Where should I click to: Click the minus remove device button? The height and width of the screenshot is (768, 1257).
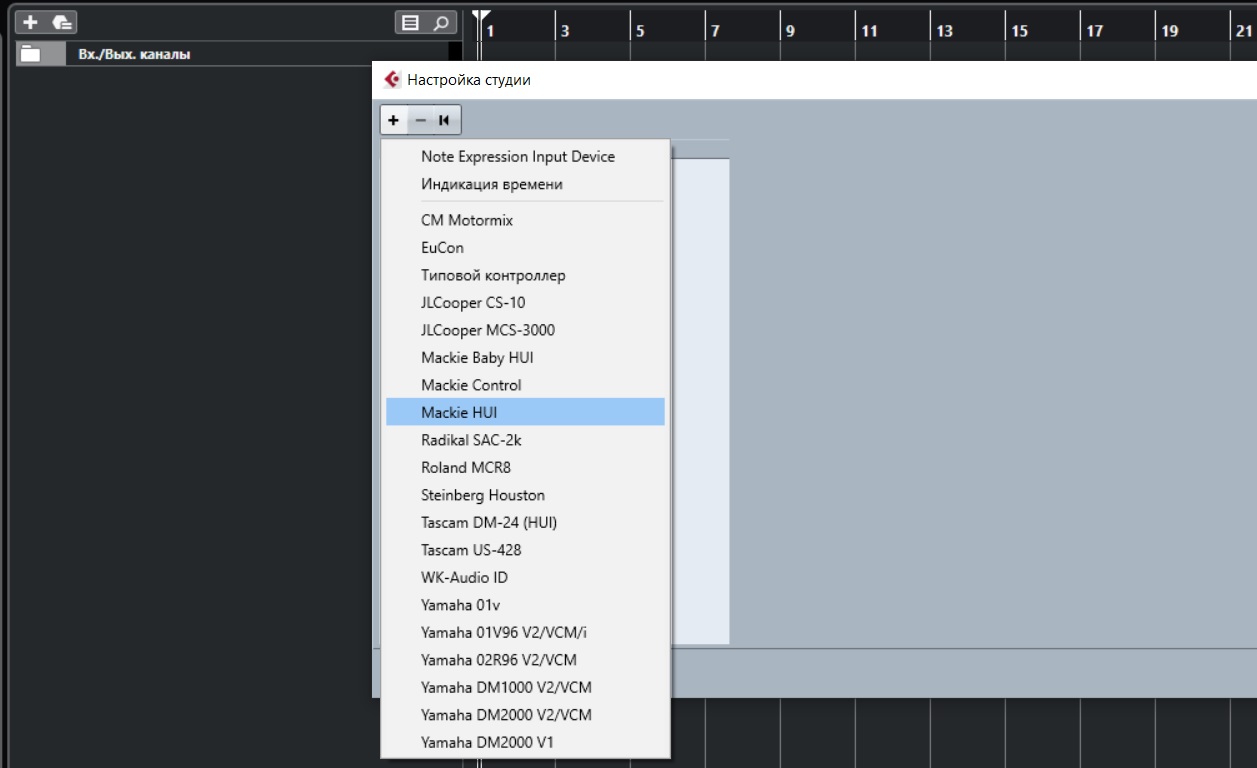pyautogui.click(x=420, y=120)
